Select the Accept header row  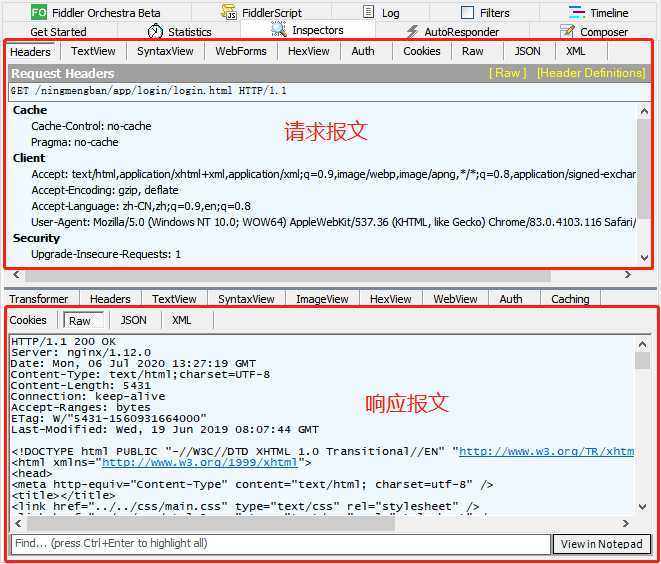(333, 174)
